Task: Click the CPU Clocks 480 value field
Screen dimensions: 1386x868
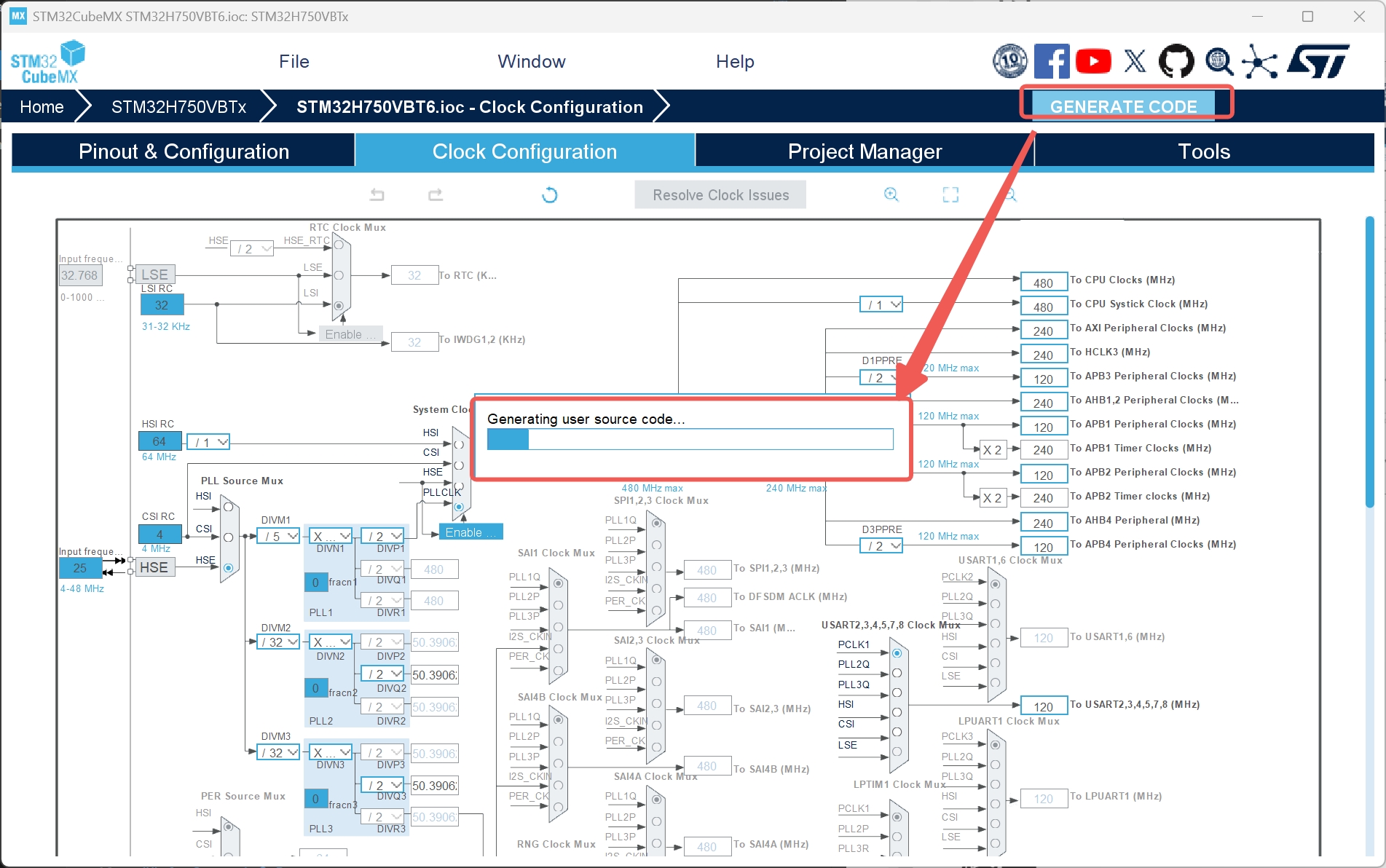Action: tap(1044, 282)
